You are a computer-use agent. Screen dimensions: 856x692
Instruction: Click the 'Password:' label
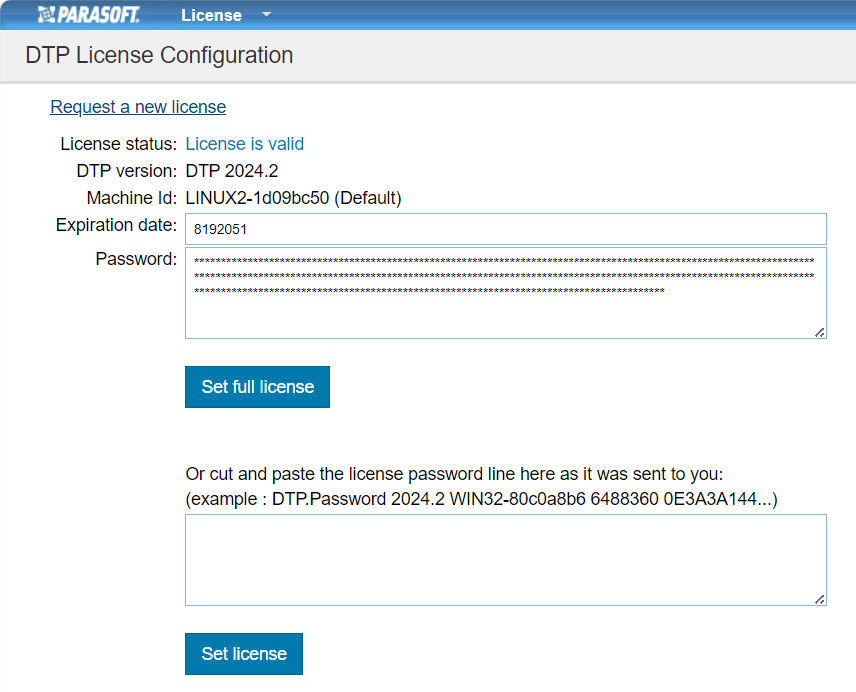point(136,259)
